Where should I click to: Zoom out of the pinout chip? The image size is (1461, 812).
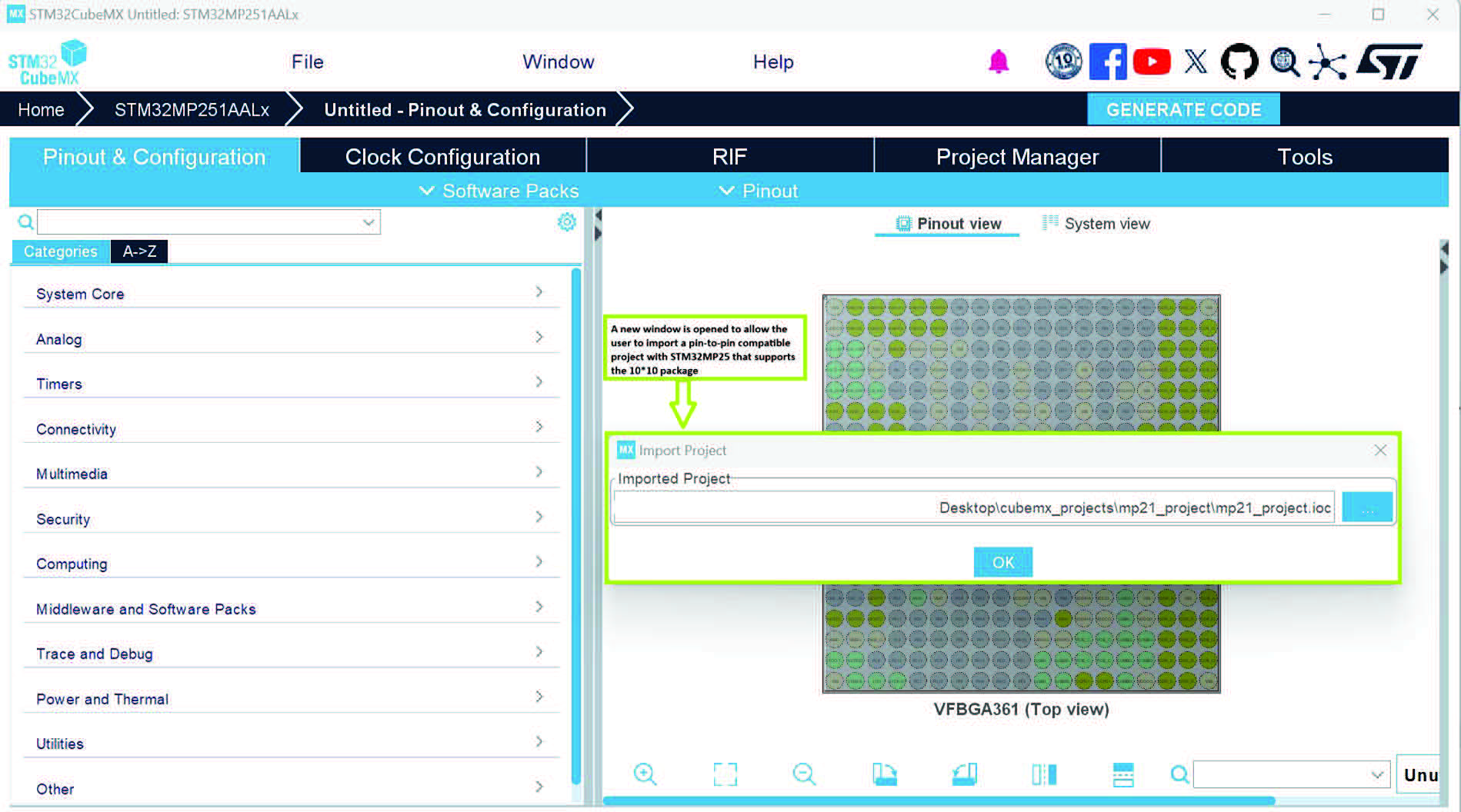(805, 774)
